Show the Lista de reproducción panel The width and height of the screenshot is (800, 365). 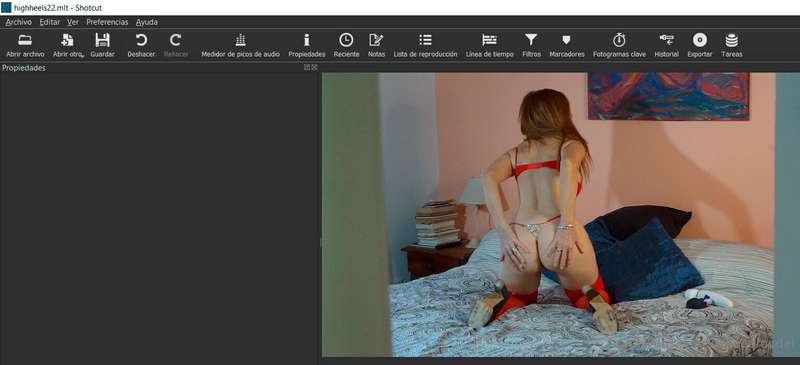pyautogui.click(x=426, y=45)
